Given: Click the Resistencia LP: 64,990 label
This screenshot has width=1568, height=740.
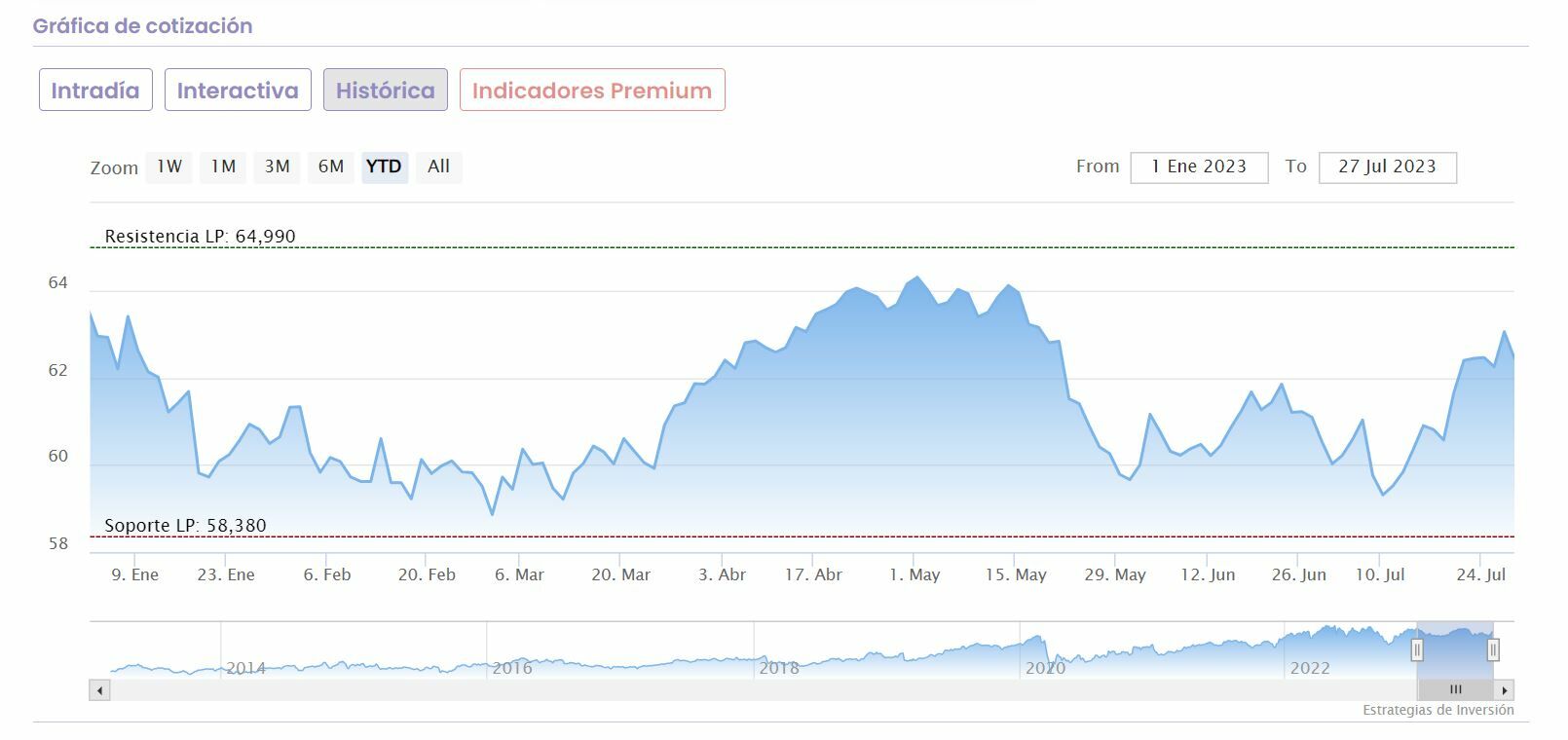Looking at the screenshot, I should [200, 236].
